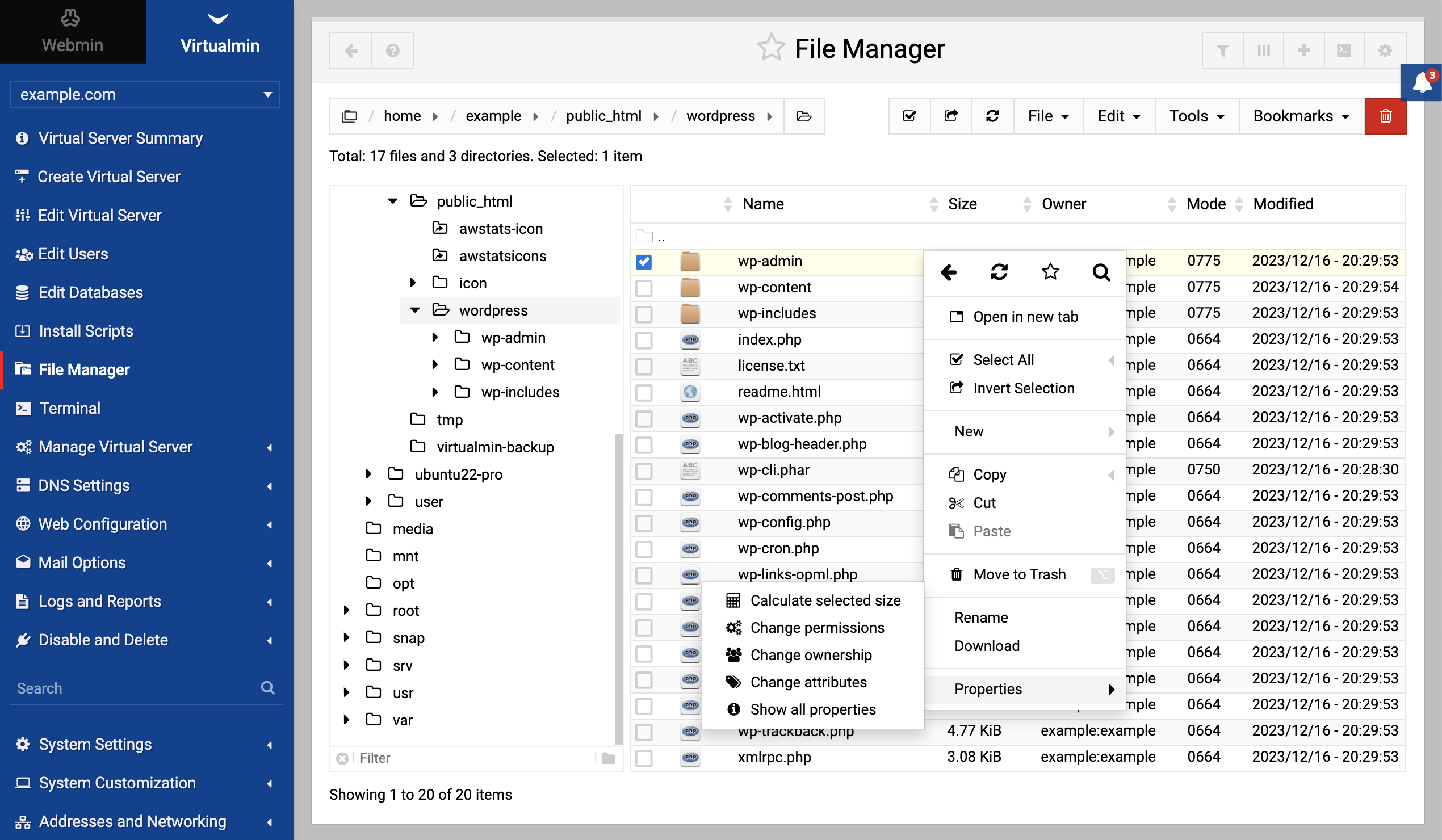Image resolution: width=1442 pixels, height=840 pixels.
Task: Click the open folder icon after breadcrumb
Action: [804, 116]
